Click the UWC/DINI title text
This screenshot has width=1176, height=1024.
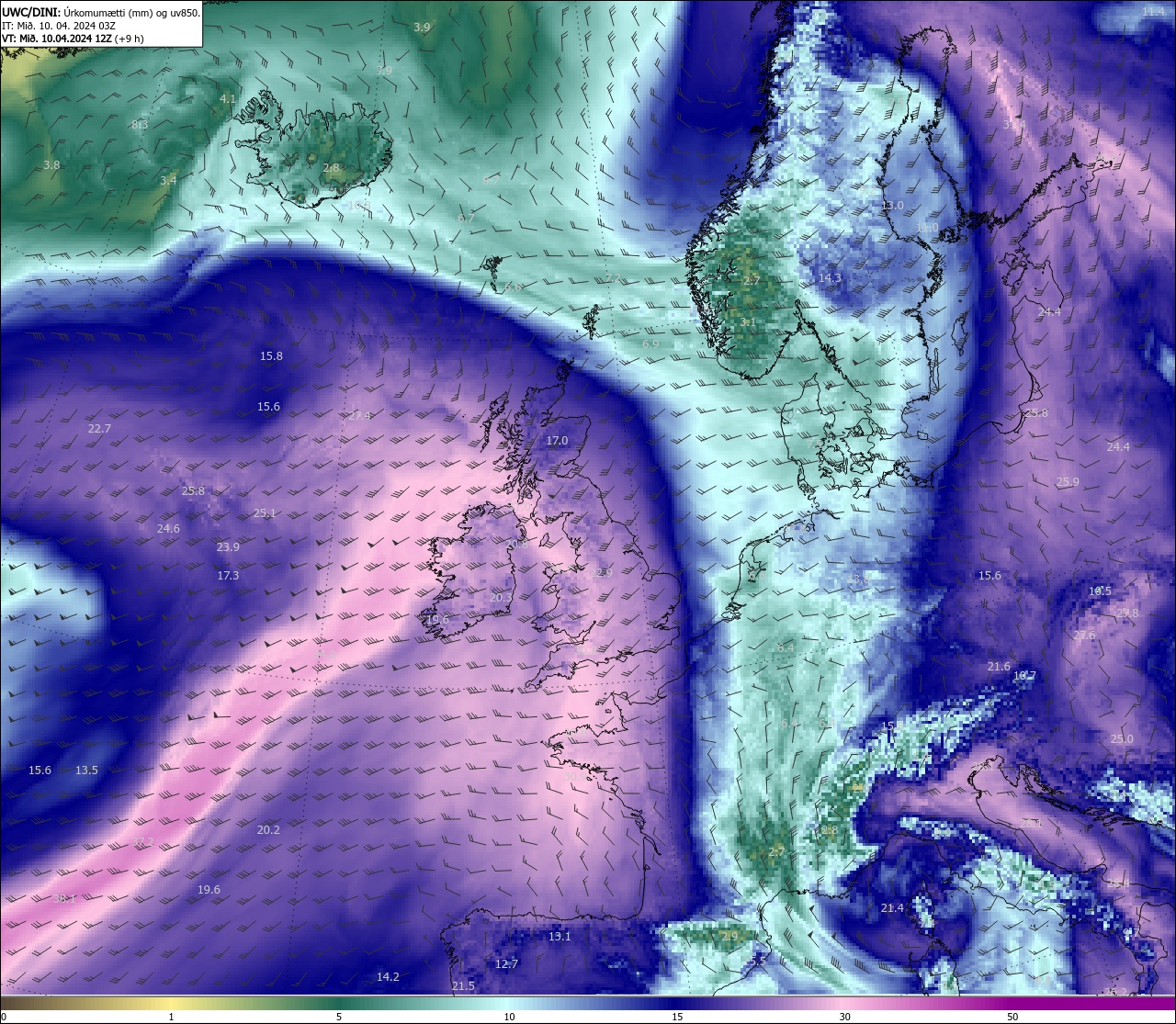point(30,13)
